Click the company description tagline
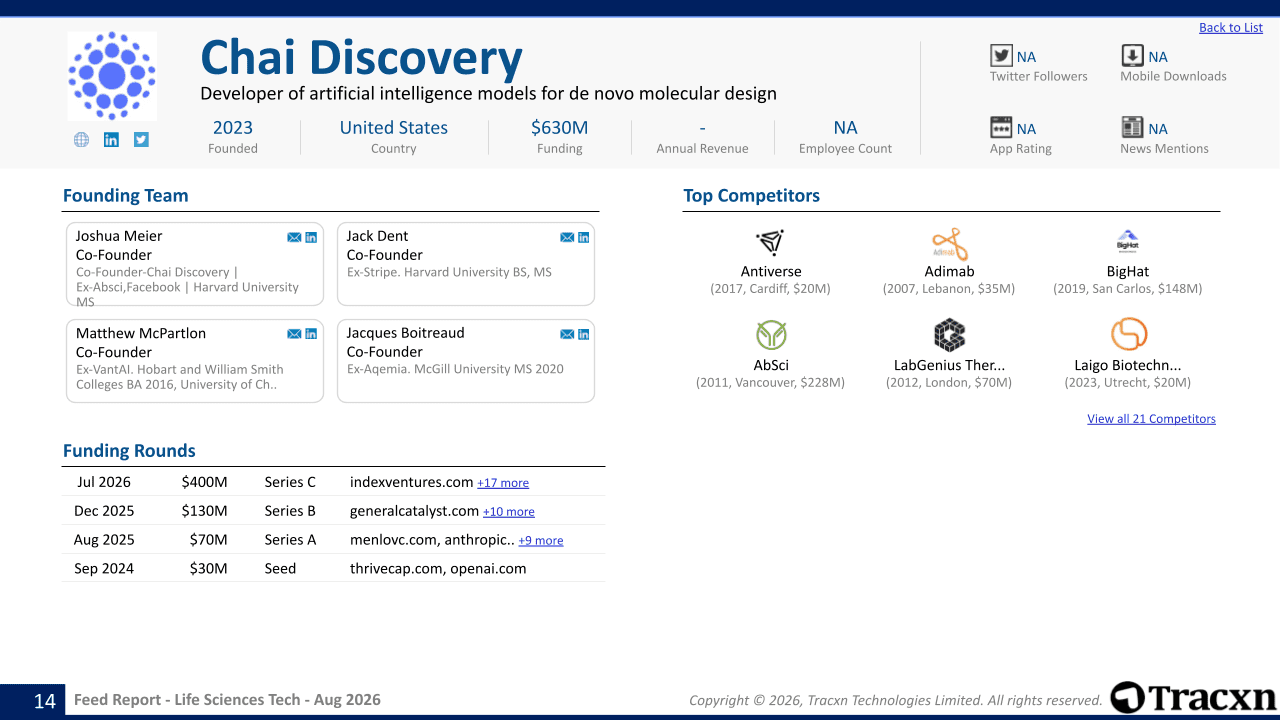Image resolution: width=1280 pixels, height=720 pixels. point(488,94)
